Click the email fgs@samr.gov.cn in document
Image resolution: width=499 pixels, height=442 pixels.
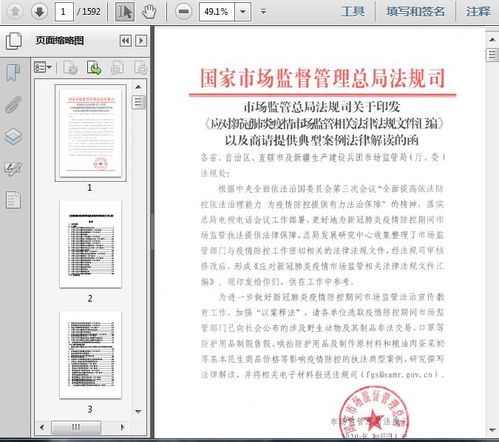coord(399,375)
